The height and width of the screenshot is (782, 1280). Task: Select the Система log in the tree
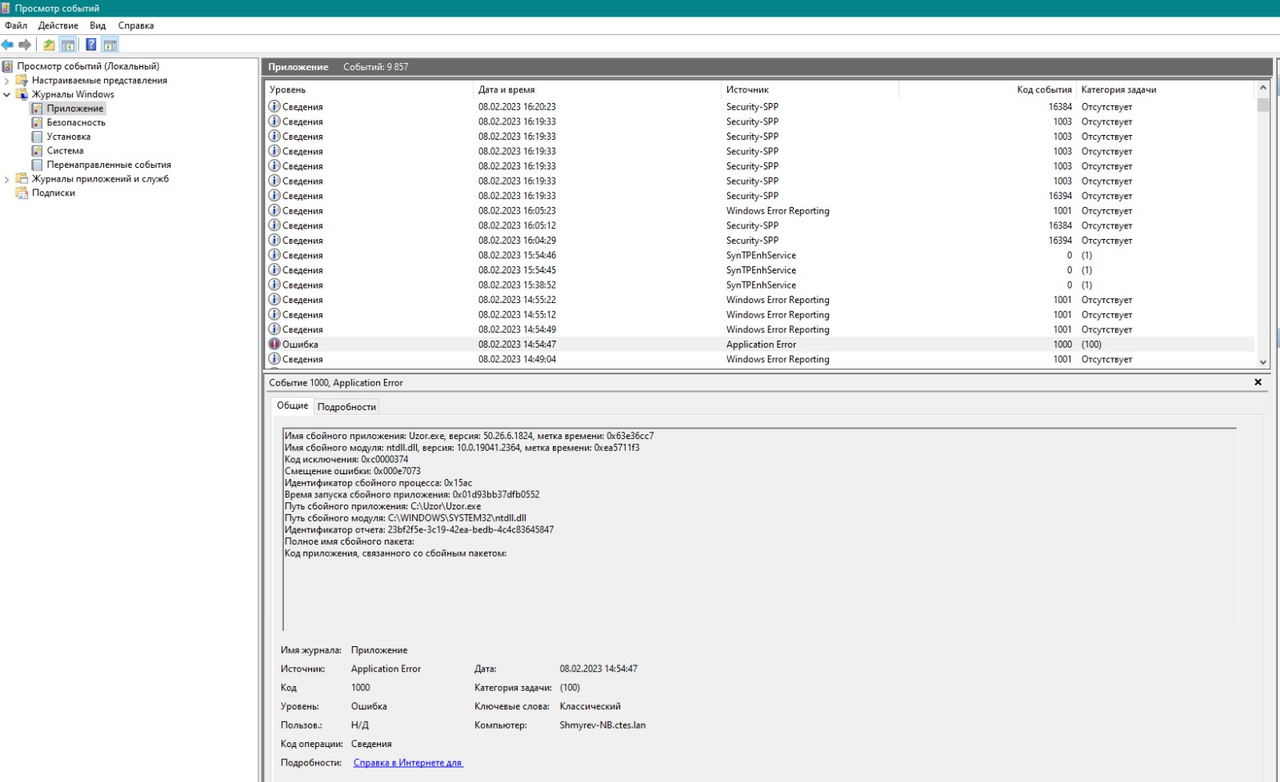point(65,151)
